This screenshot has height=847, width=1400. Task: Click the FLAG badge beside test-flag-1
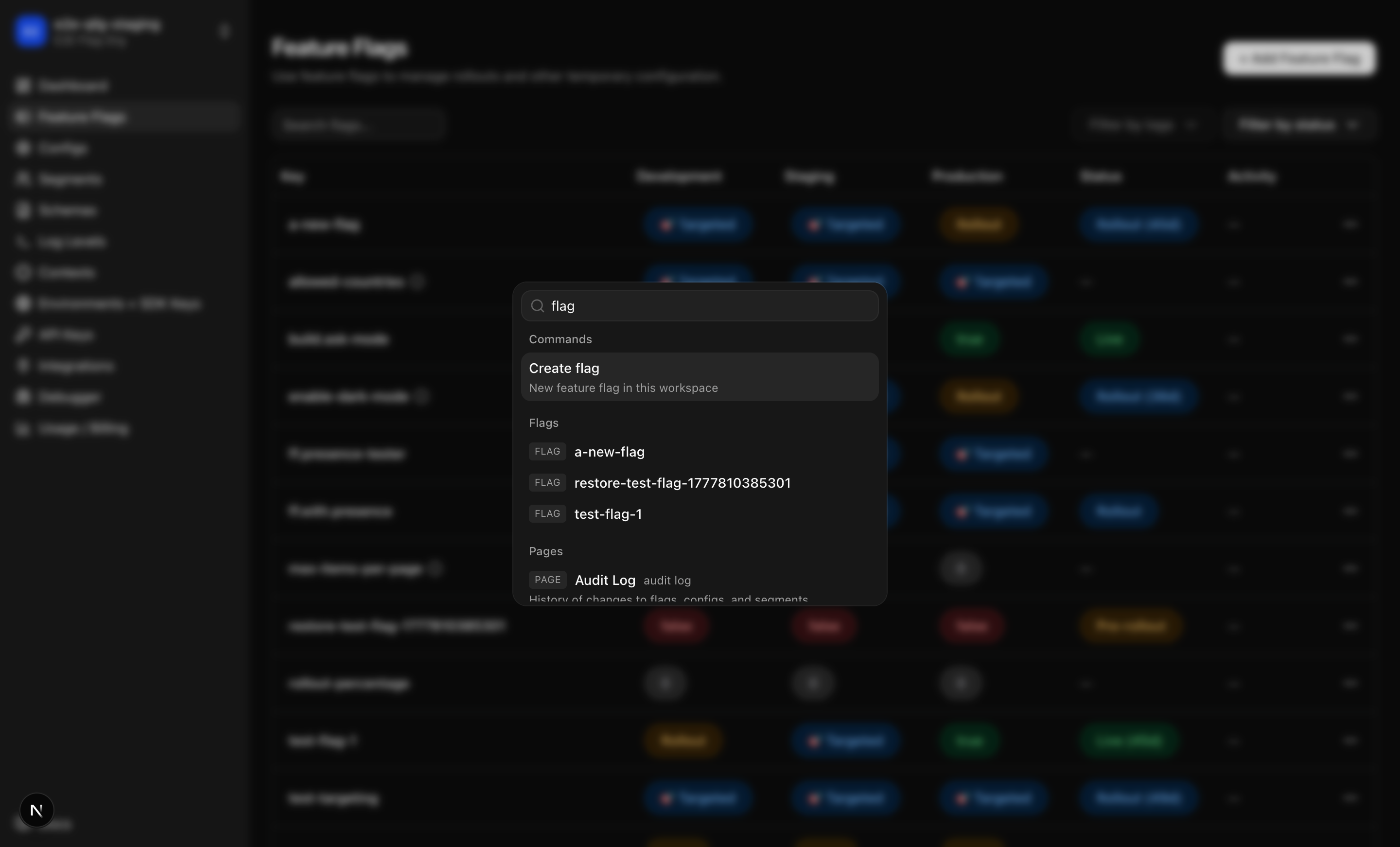(547, 514)
